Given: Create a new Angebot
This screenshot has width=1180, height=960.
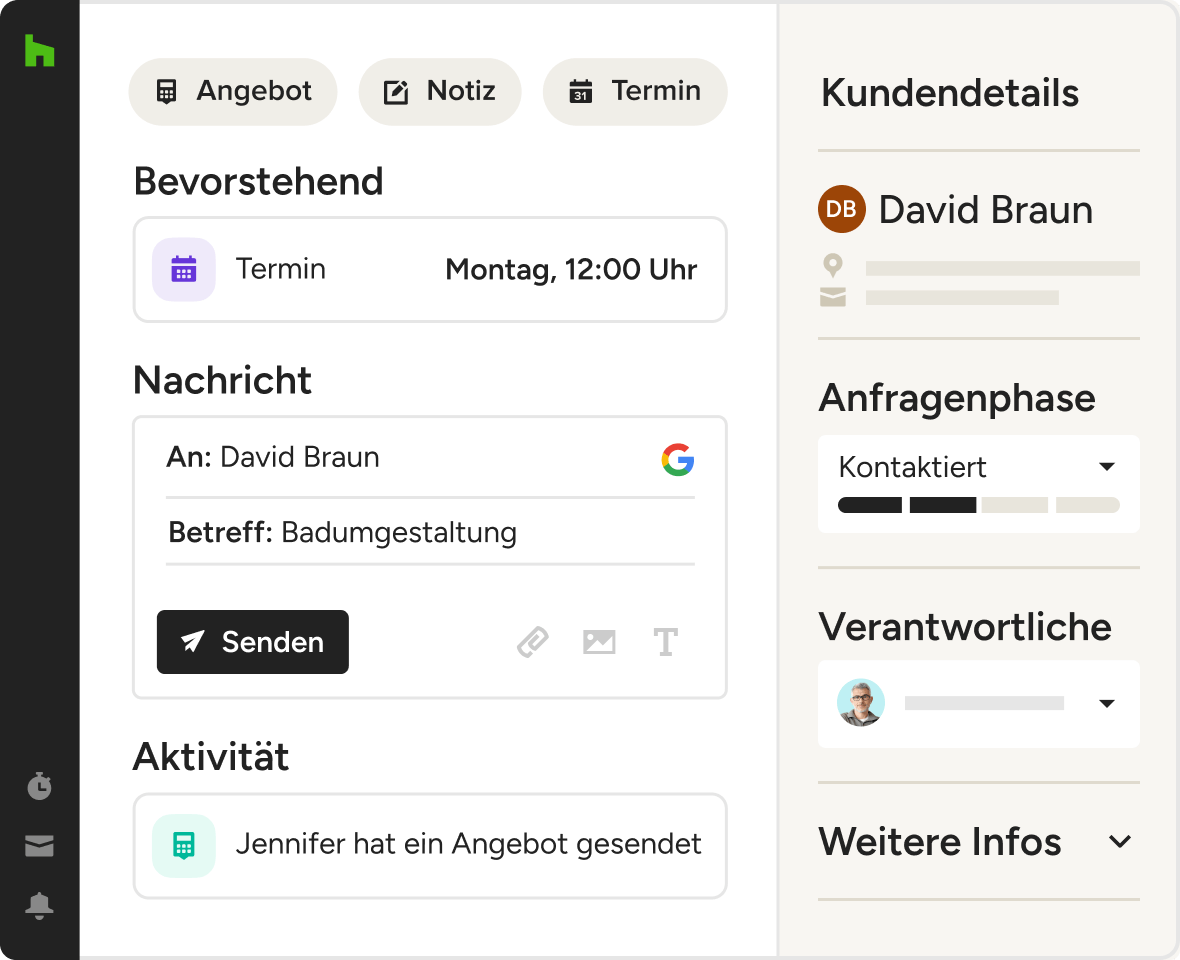Looking at the screenshot, I should coord(233,92).
